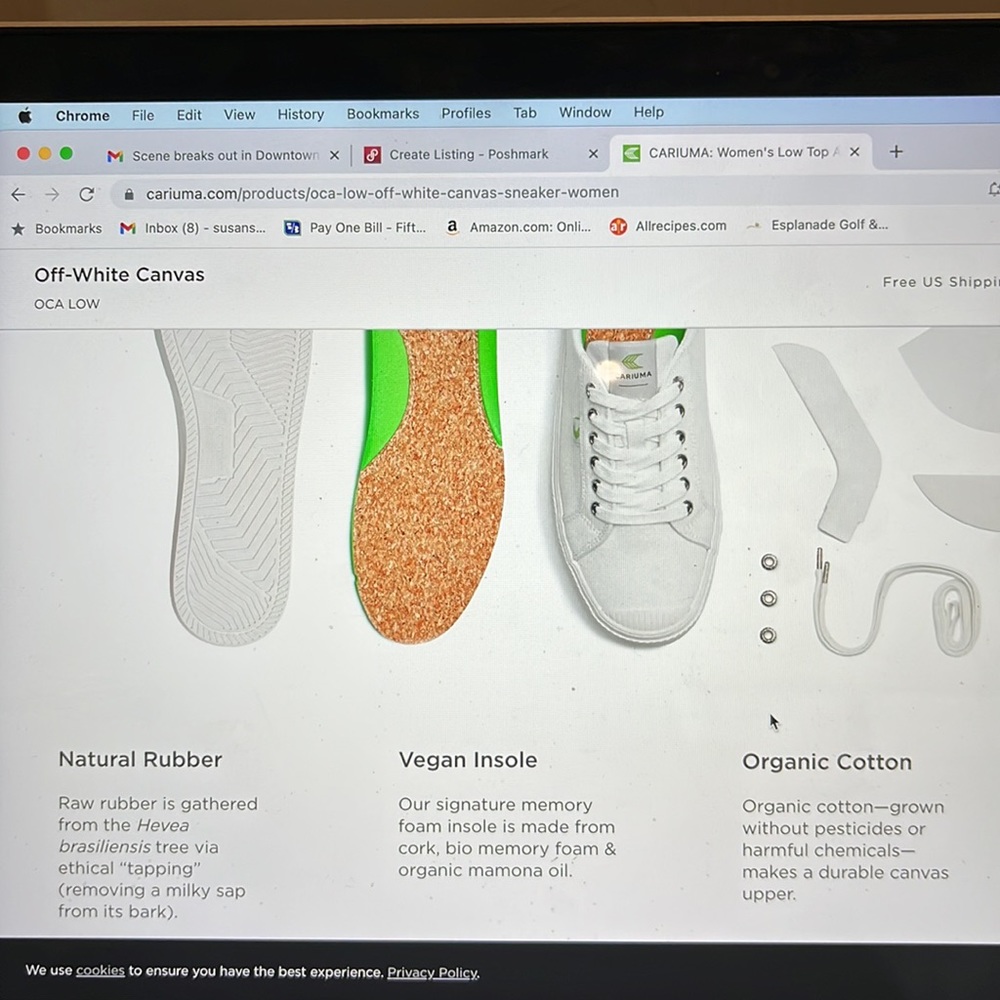Click the yellow minimize window button
This screenshot has height=1000, width=1000.
pos(45,154)
